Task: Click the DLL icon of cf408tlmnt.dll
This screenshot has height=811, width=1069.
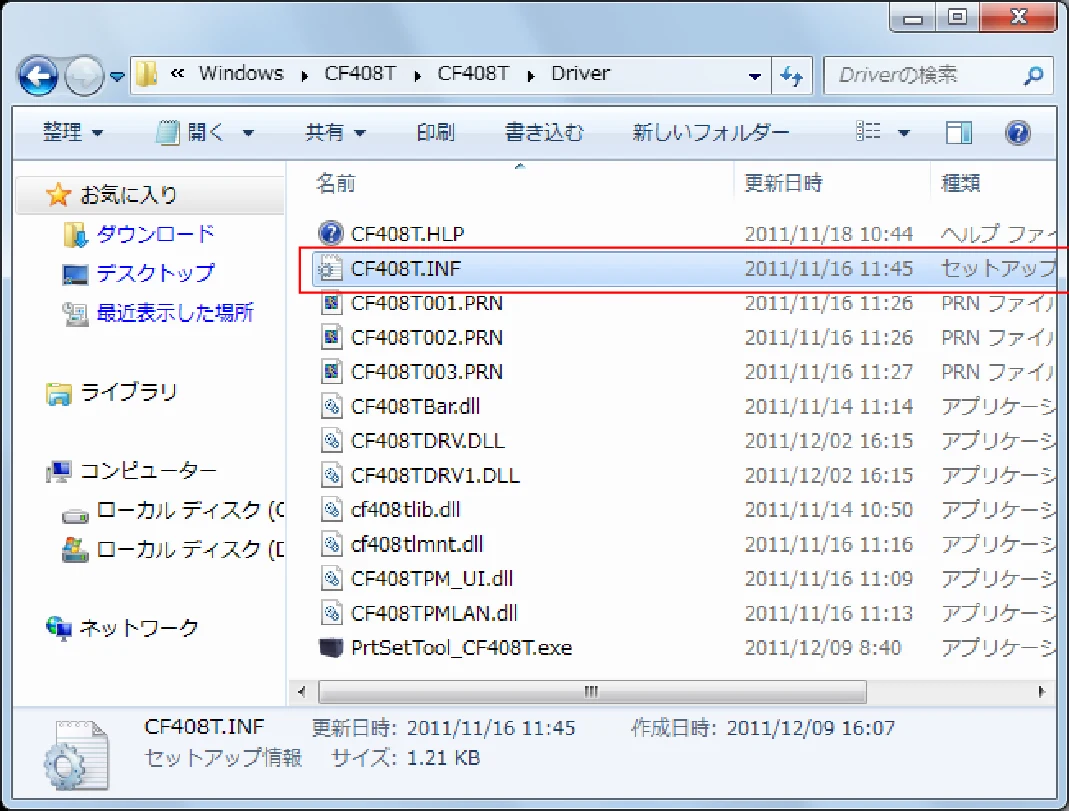Action: pos(331,544)
